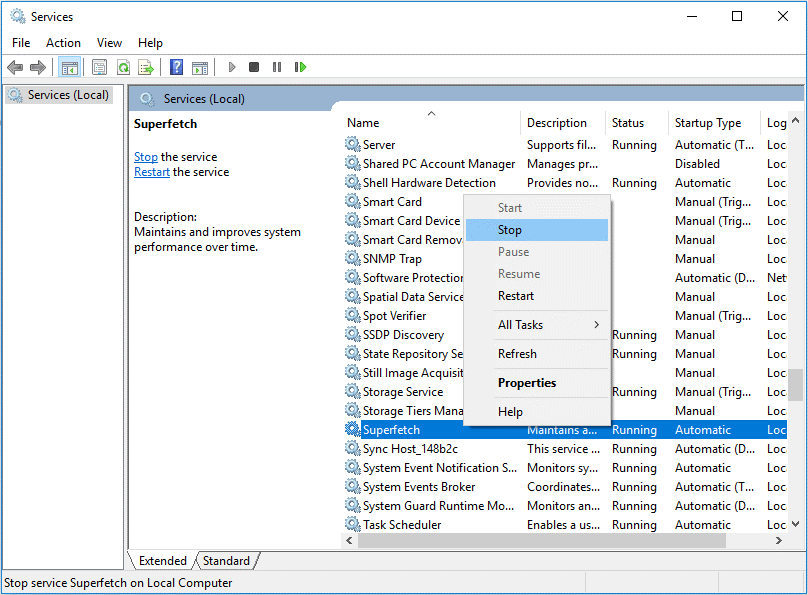
Task: Click the Start Service play icon
Action: [x=231, y=67]
